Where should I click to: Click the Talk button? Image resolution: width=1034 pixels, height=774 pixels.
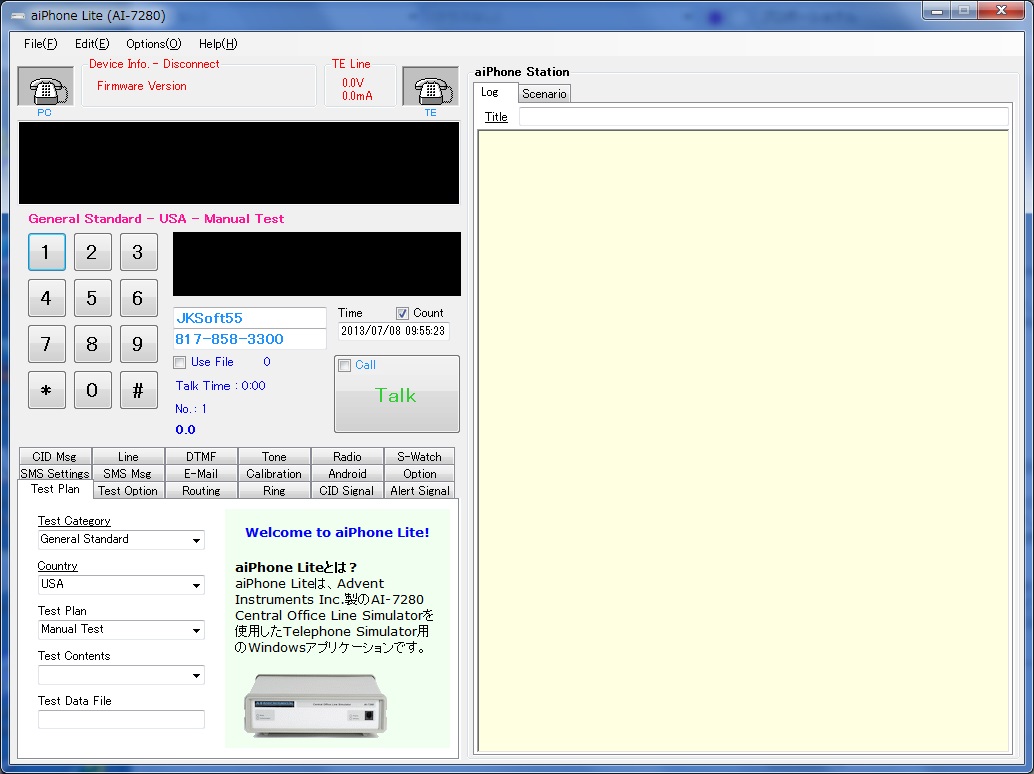coord(397,394)
